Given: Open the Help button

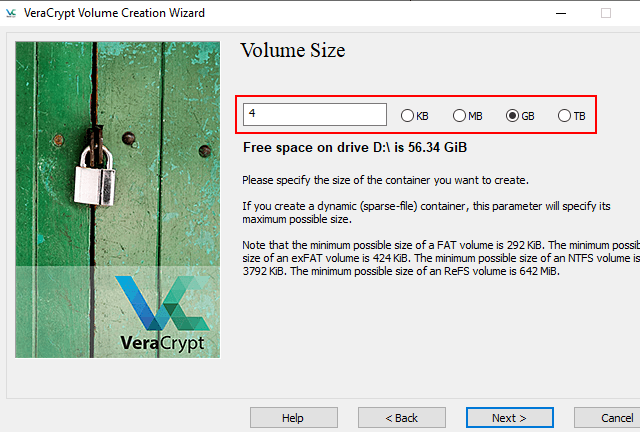Looking at the screenshot, I should pos(294,418).
